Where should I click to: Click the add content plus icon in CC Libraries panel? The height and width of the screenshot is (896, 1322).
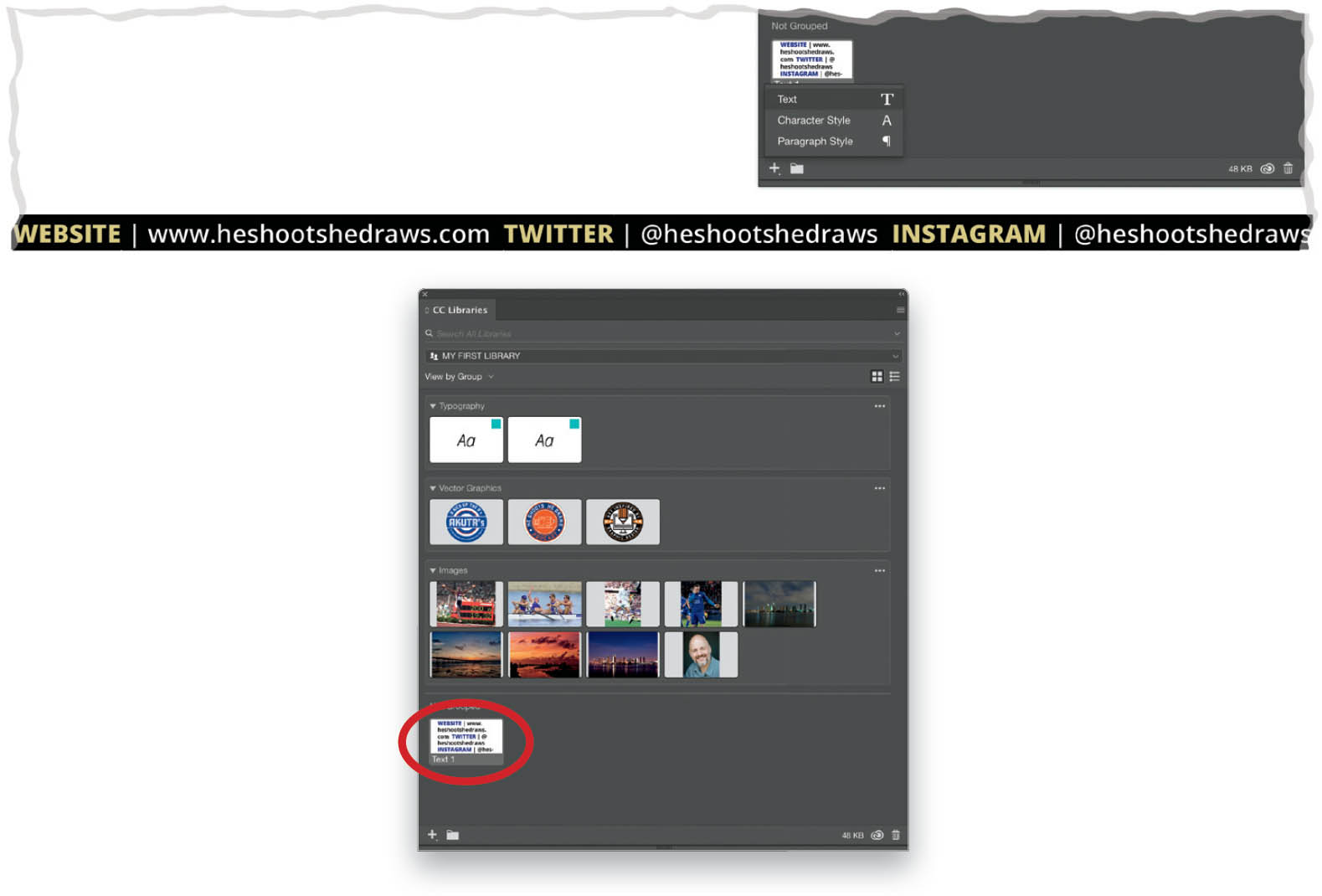pos(432,835)
